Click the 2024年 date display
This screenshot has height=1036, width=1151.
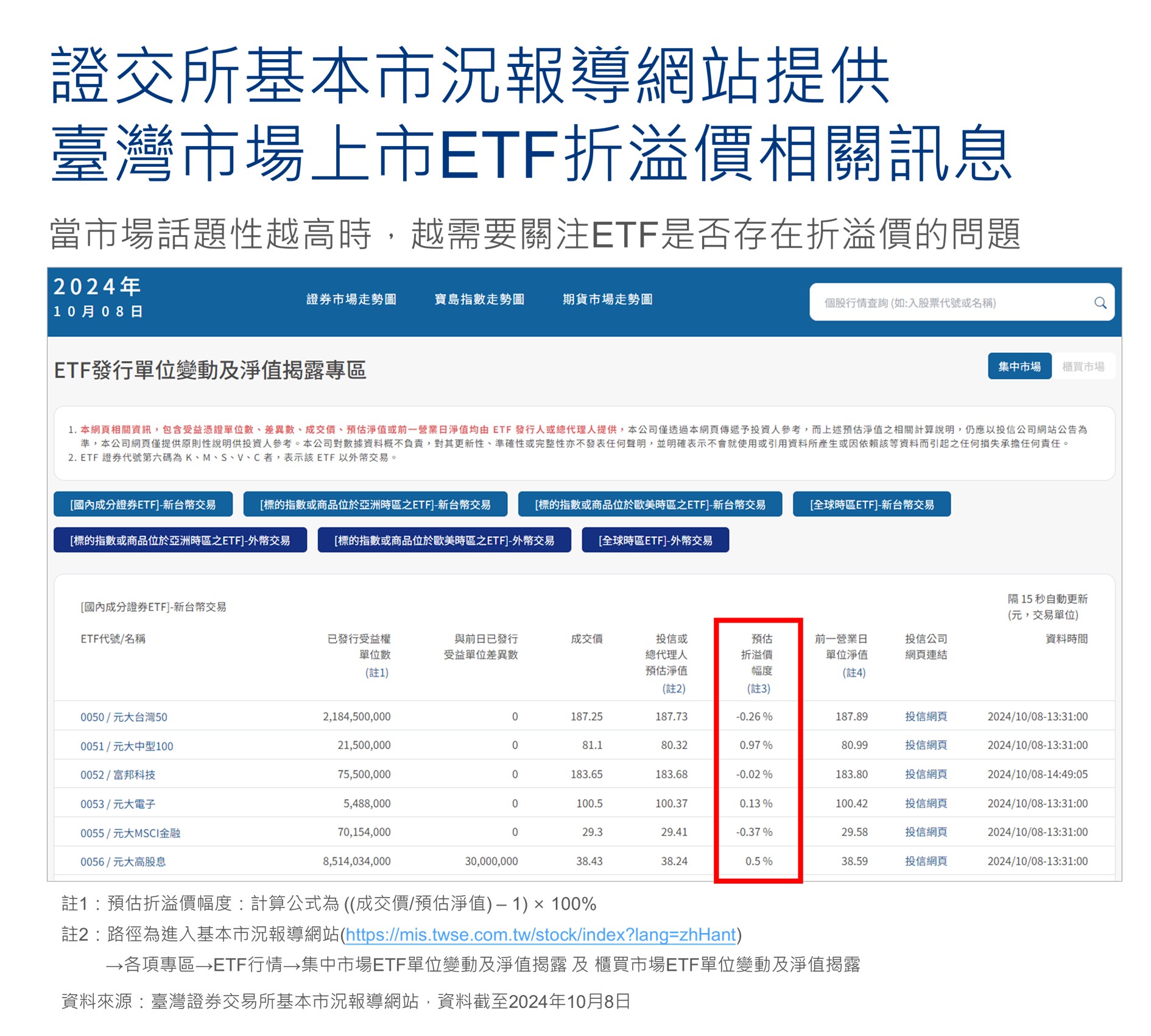97,286
